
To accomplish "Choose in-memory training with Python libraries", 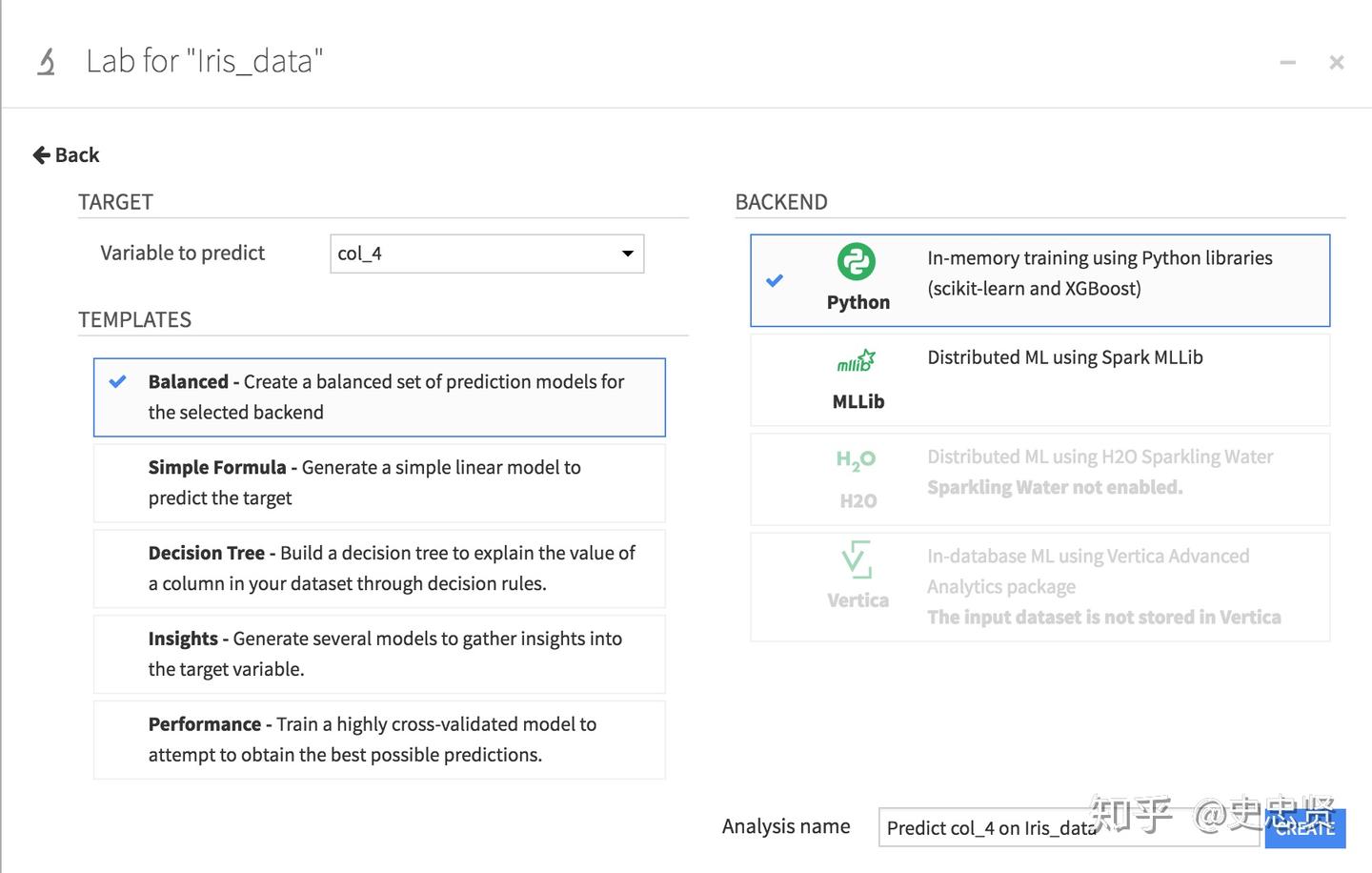I will coord(1039,280).
